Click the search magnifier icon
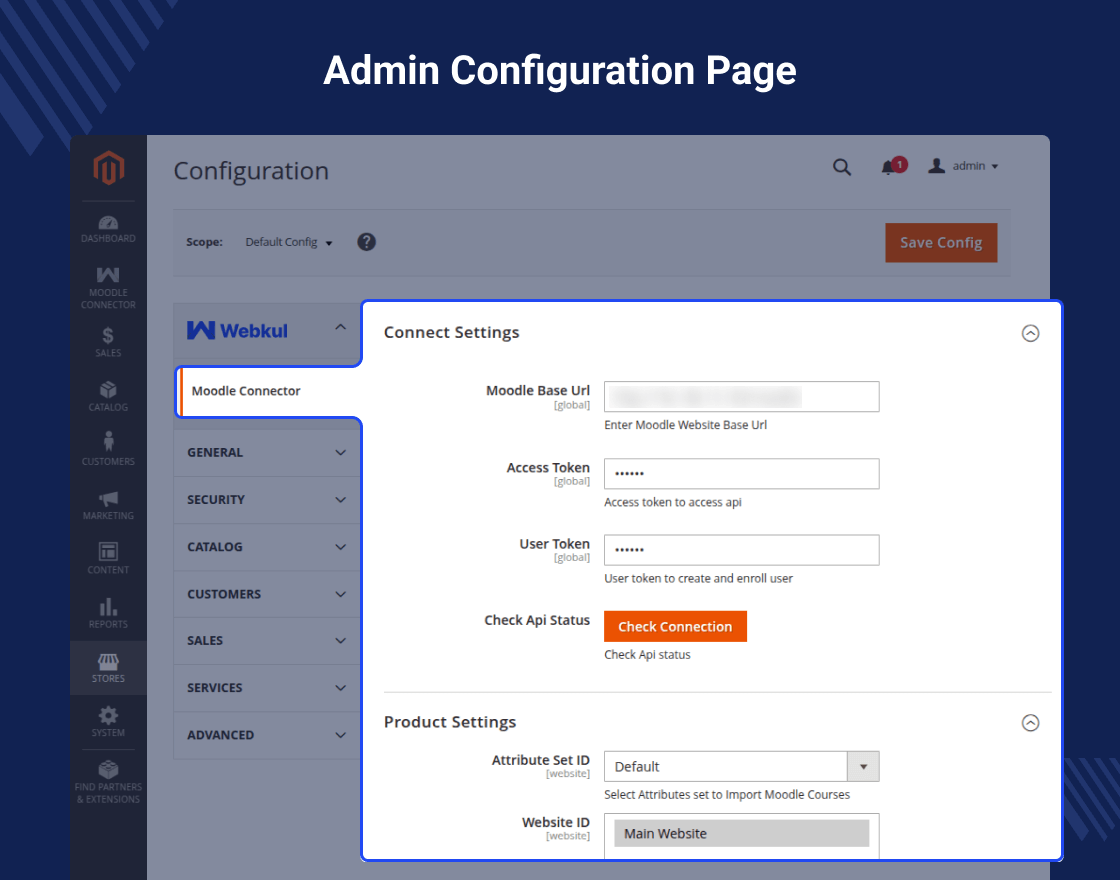Viewport: 1120px width, 880px height. click(x=842, y=167)
